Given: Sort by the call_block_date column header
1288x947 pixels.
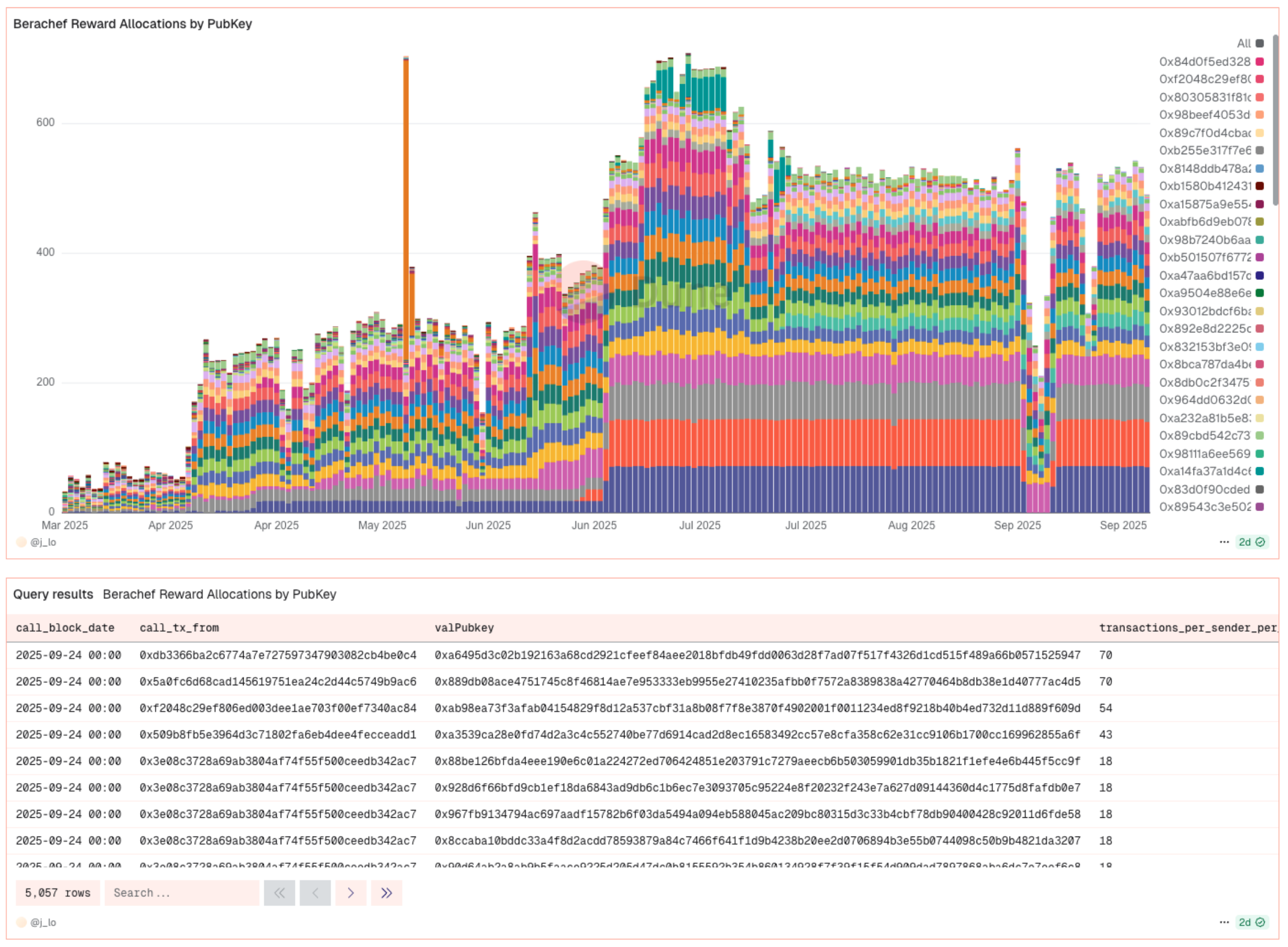Looking at the screenshot, I should tap(65, 628).
